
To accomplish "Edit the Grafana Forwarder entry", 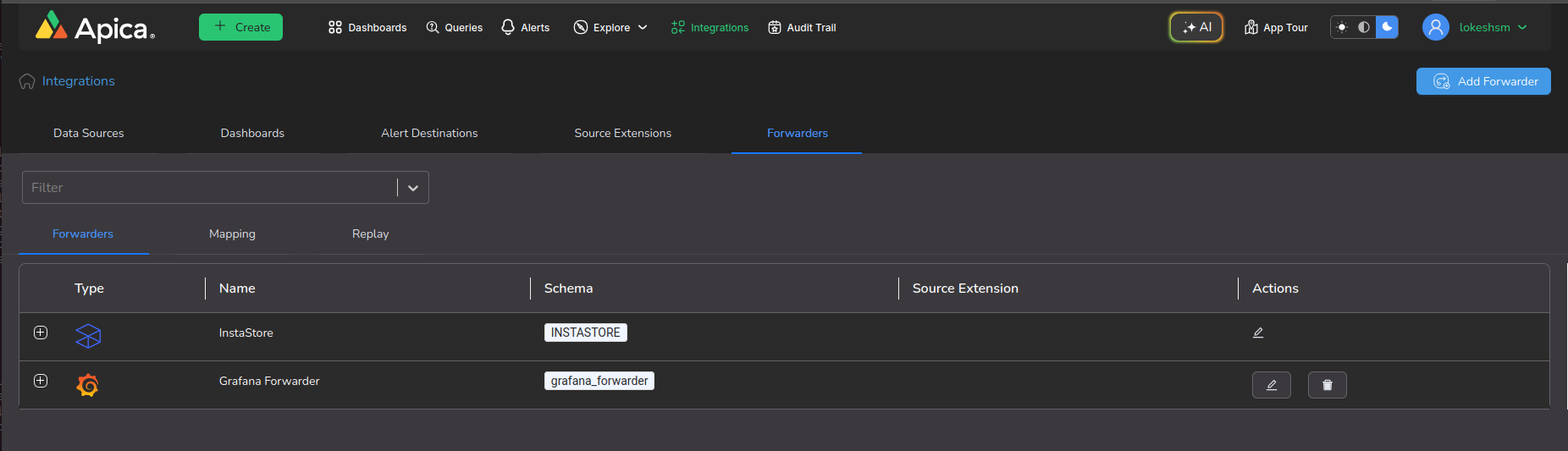I will [x=1271, y=385].
